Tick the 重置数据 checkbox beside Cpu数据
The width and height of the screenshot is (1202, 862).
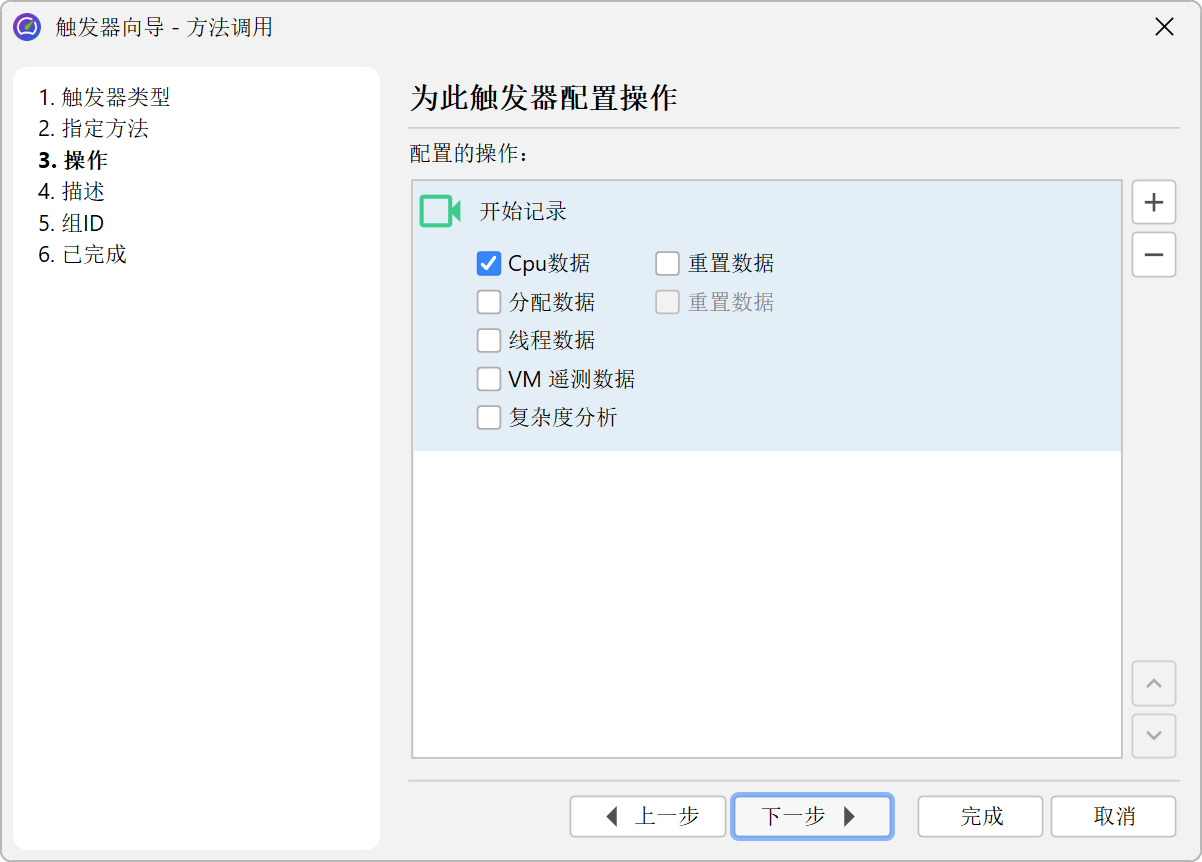pyautogui.click(x=667, y=264)
